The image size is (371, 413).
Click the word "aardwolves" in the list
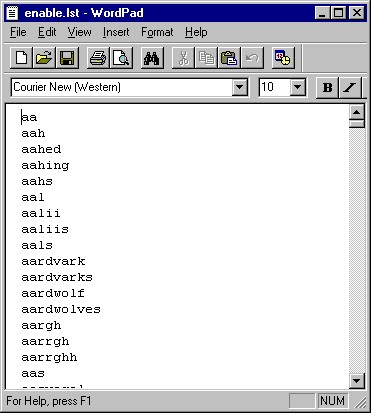click(x=61, y=309)
